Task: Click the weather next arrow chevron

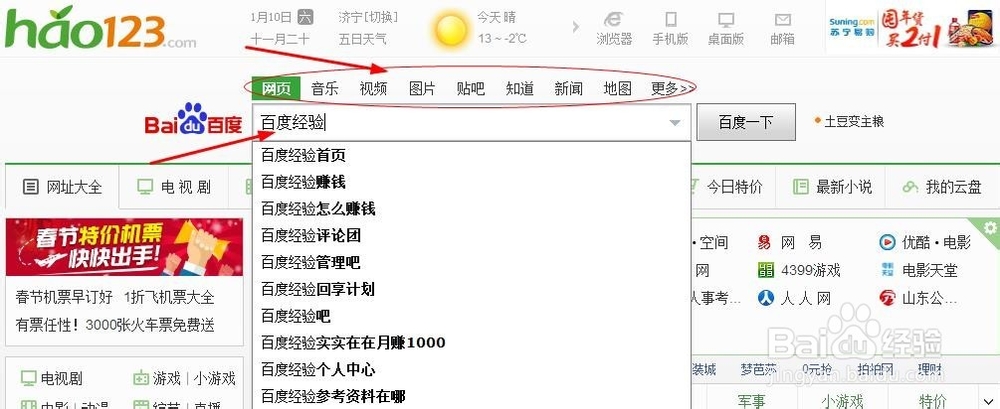Action: pos(576,27)
